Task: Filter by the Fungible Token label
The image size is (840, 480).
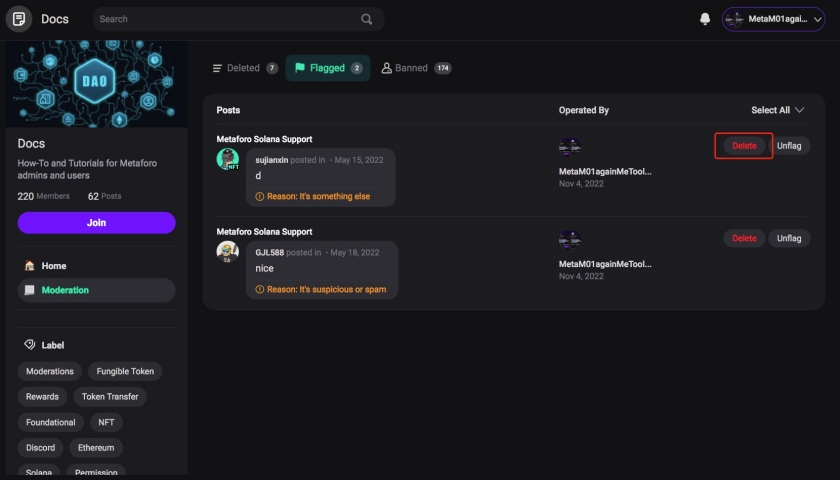Action: [x=124, y=371]
